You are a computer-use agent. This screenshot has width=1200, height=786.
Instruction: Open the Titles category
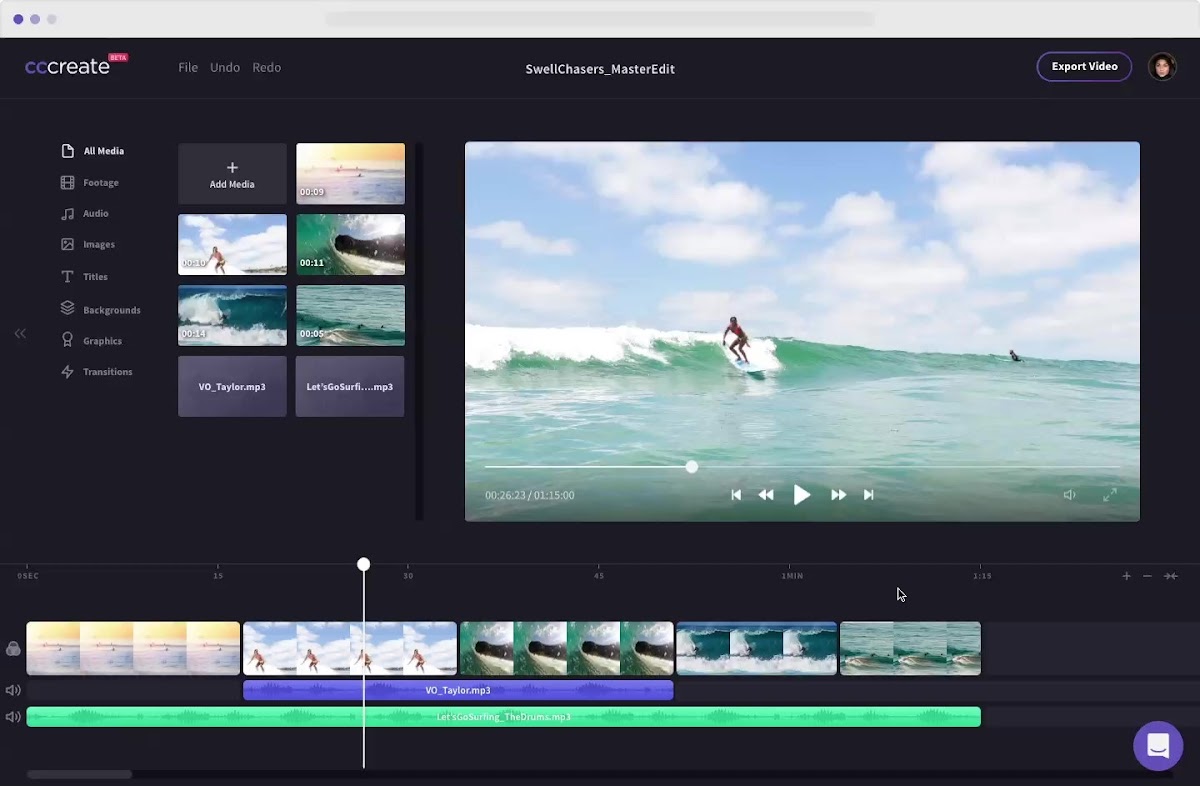84,277
